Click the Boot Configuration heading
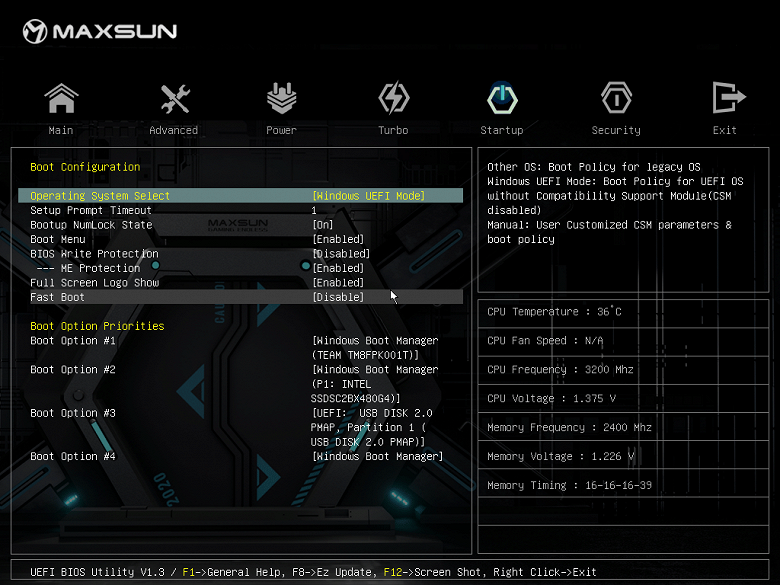The width and height of the screenshot is (780, 585). click(85, 167)
